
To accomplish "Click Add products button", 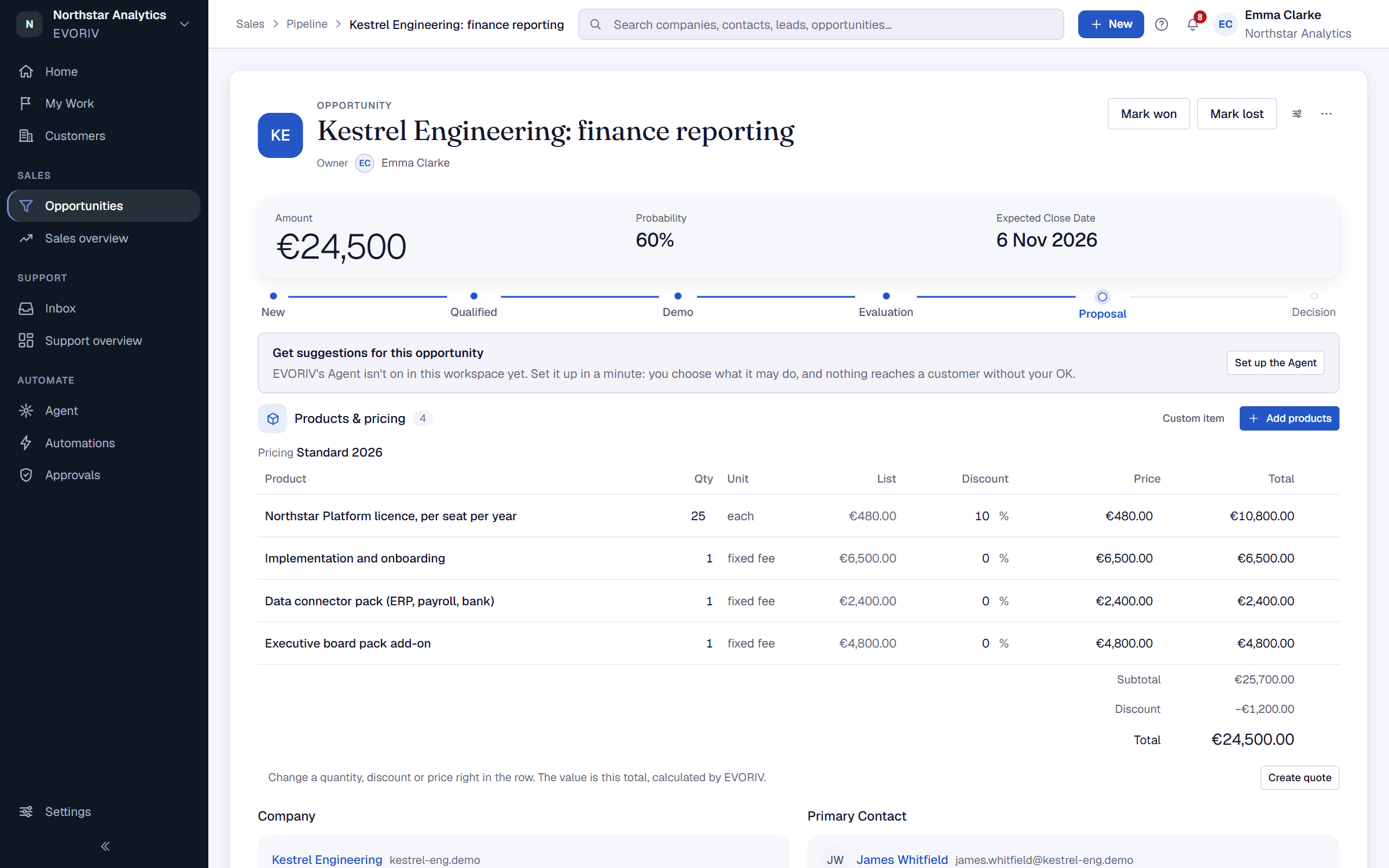I will tap(1289, 418).
